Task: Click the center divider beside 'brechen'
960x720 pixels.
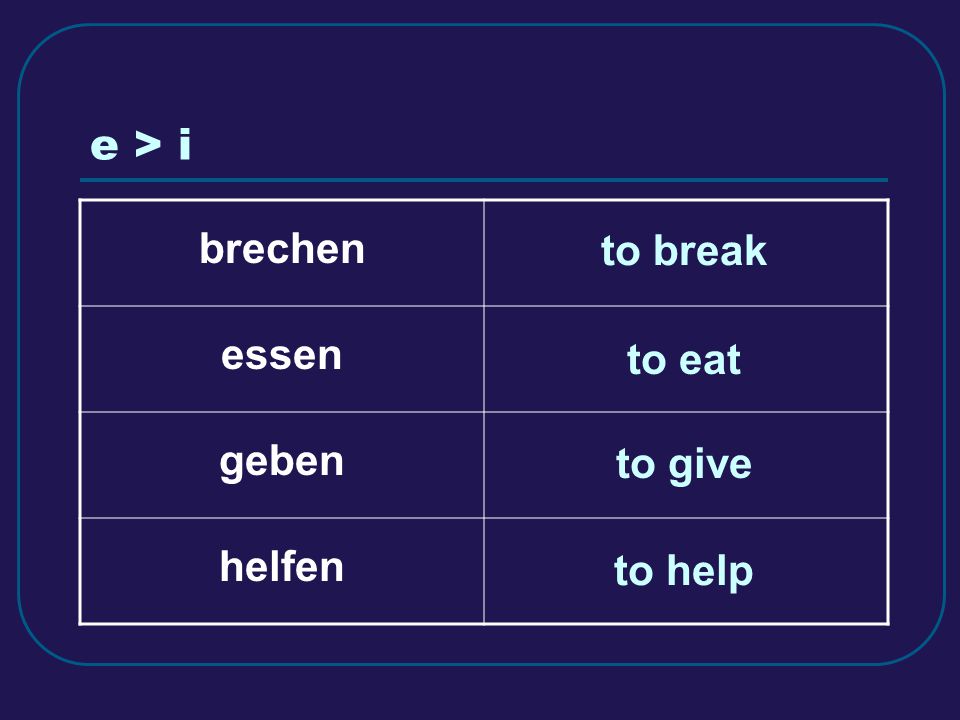Action: [484, 253]
